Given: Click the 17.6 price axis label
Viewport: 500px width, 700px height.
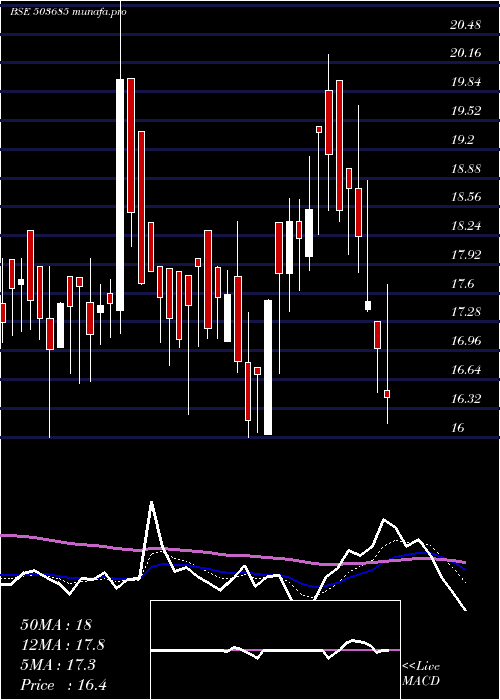Looking at the screenshot, I should pyautogui.click(x=462, y=284).
